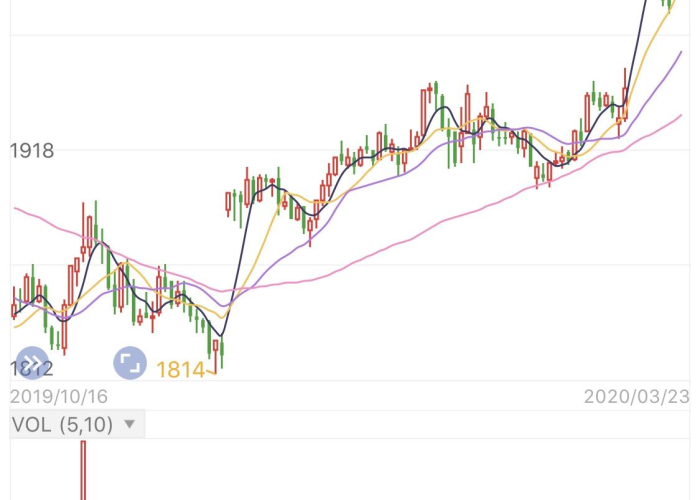
Task: Tap the double-chevron scroll-forward icon
Action: (31, 362)
